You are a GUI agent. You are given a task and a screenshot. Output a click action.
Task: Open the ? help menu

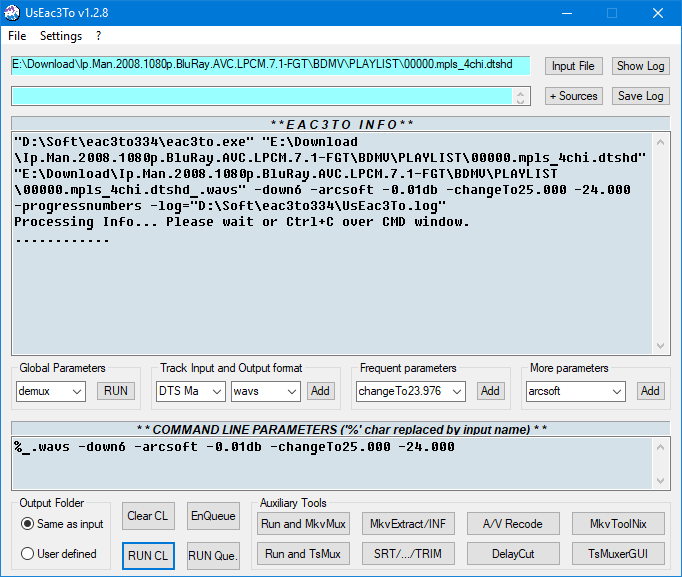click(x=99, y=36)
